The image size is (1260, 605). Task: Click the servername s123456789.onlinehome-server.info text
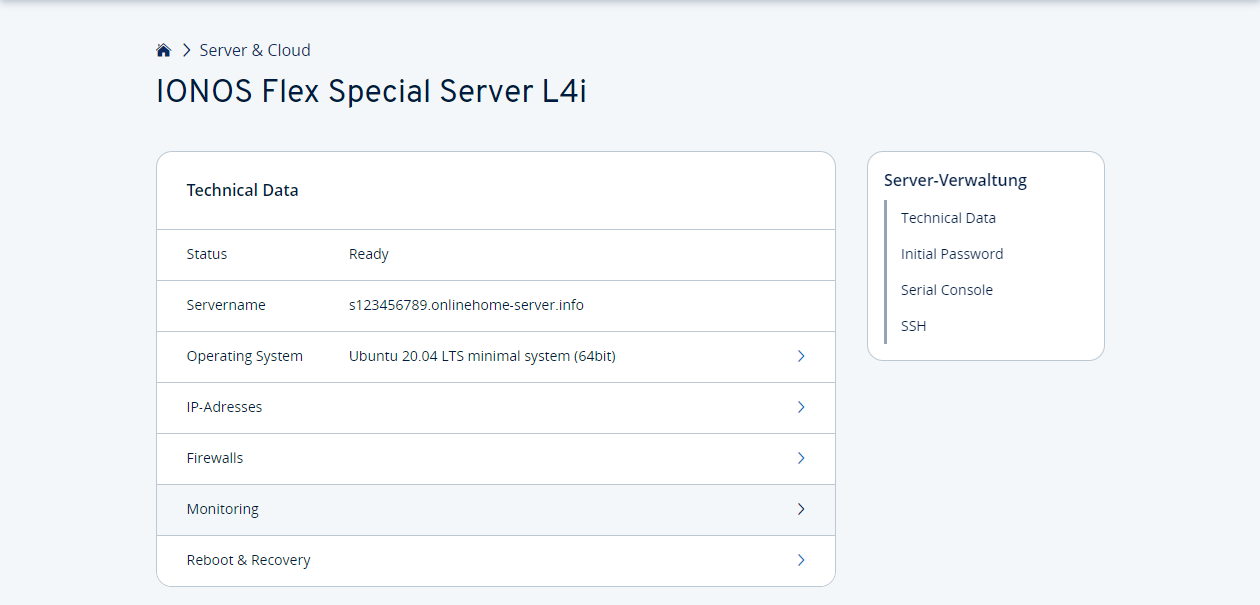pos(466,305)
